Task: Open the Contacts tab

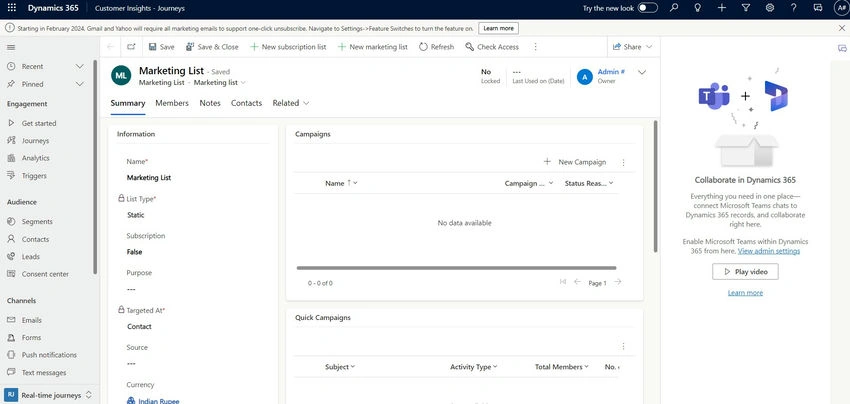Action: point(246,103)
